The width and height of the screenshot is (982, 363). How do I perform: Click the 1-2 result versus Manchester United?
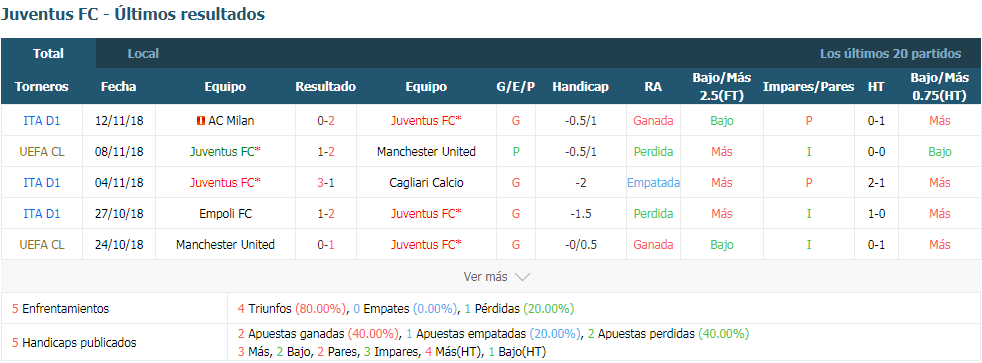[326, 151]
